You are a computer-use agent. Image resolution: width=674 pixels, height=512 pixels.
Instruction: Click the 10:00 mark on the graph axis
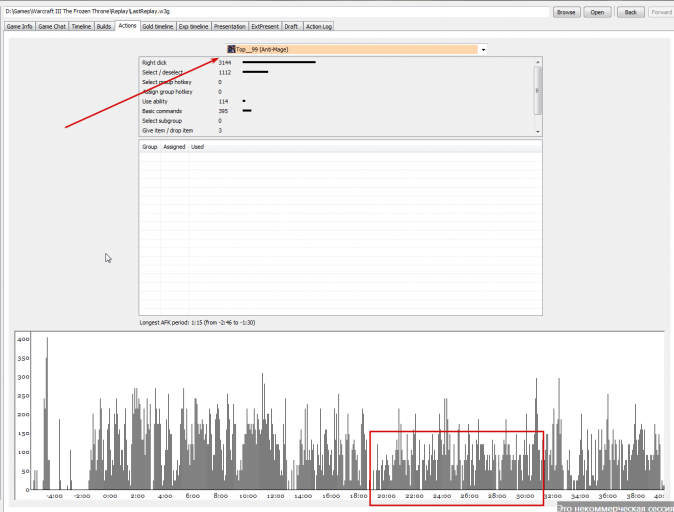(248, 496)
